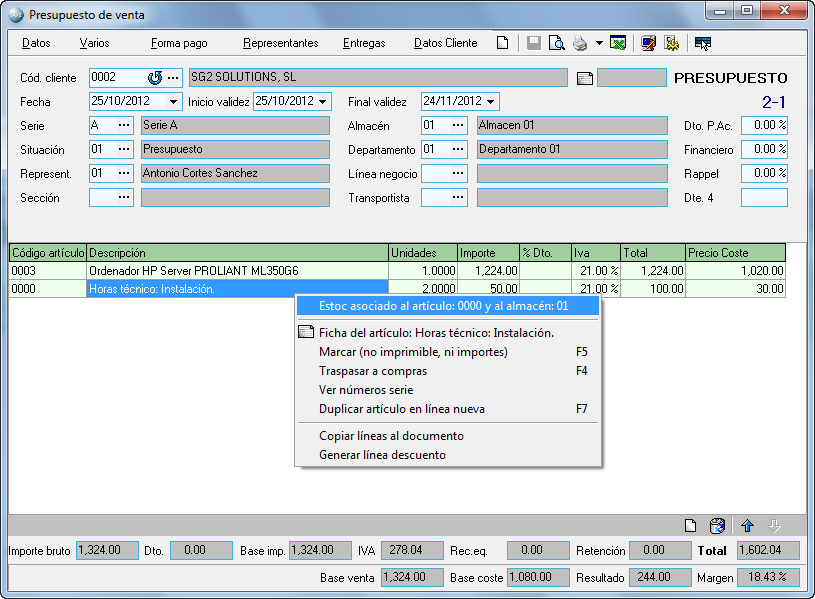Open the Fecha date dropdown
The height and width of the screenshot is (599, 815).
[x=174, y=102]
